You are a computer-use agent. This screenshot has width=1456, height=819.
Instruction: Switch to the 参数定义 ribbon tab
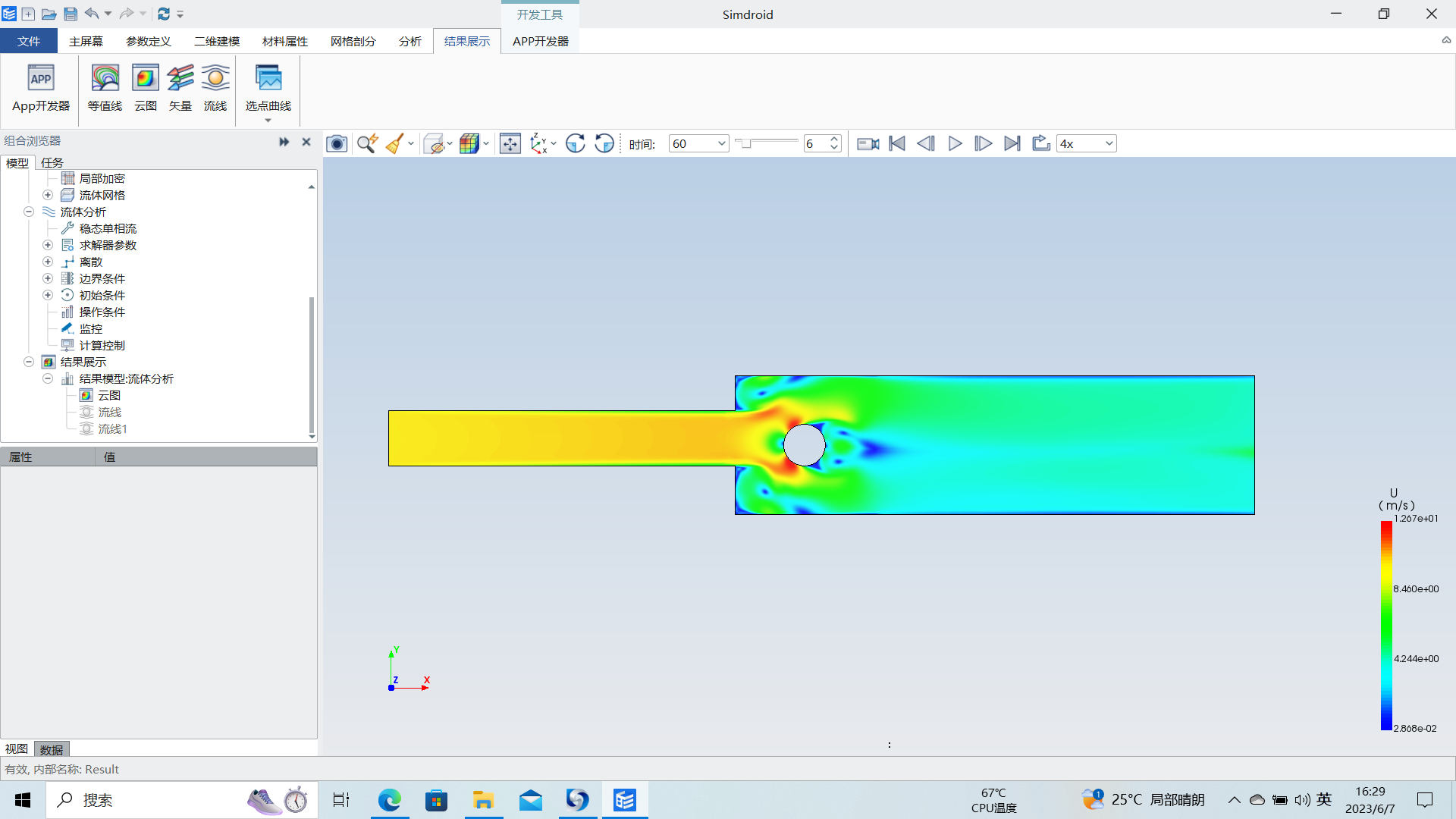pos(149,41)
